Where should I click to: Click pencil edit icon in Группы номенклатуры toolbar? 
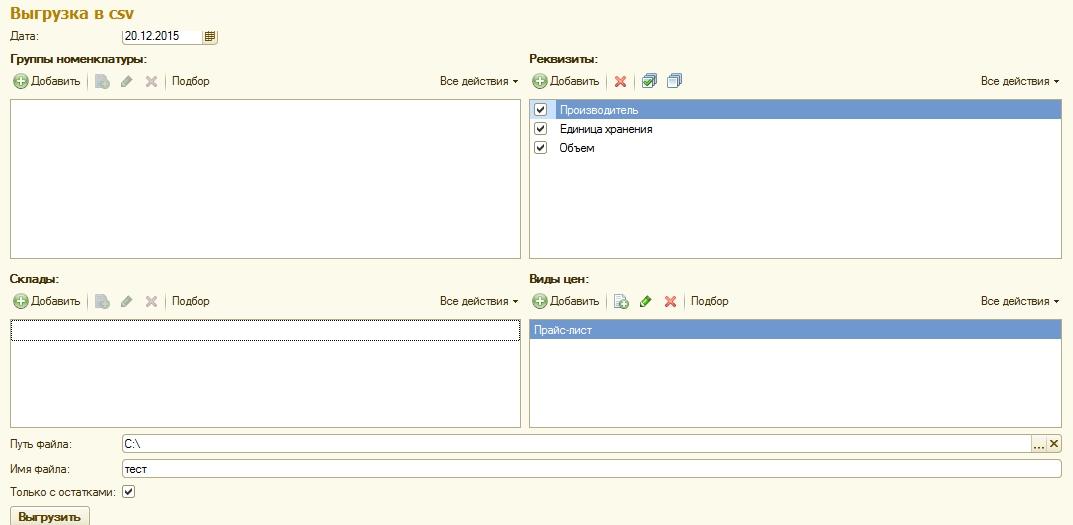(x=127, y=81)
